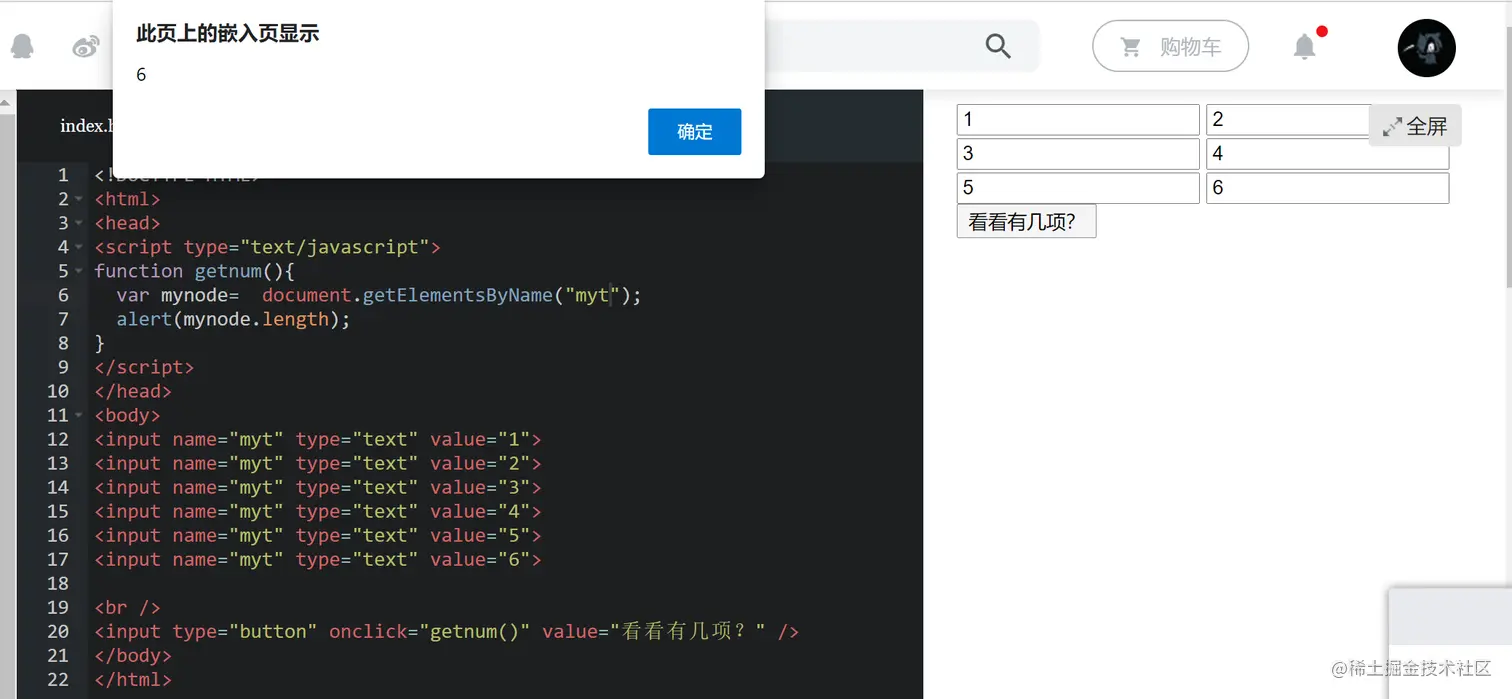1512x699 pixels.
Task: Focus the input field showing 3
Action: coord(1078,154)
